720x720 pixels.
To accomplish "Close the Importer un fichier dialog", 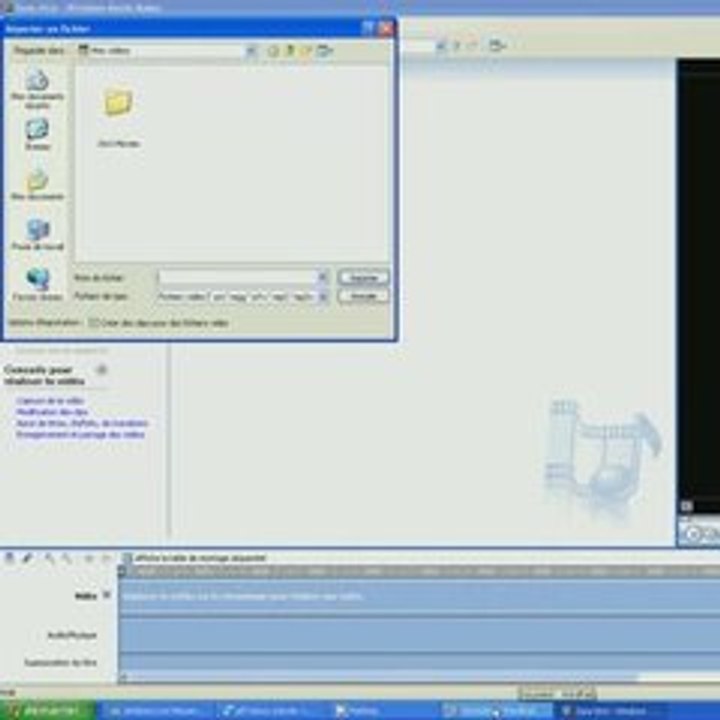I will [386, 28].
